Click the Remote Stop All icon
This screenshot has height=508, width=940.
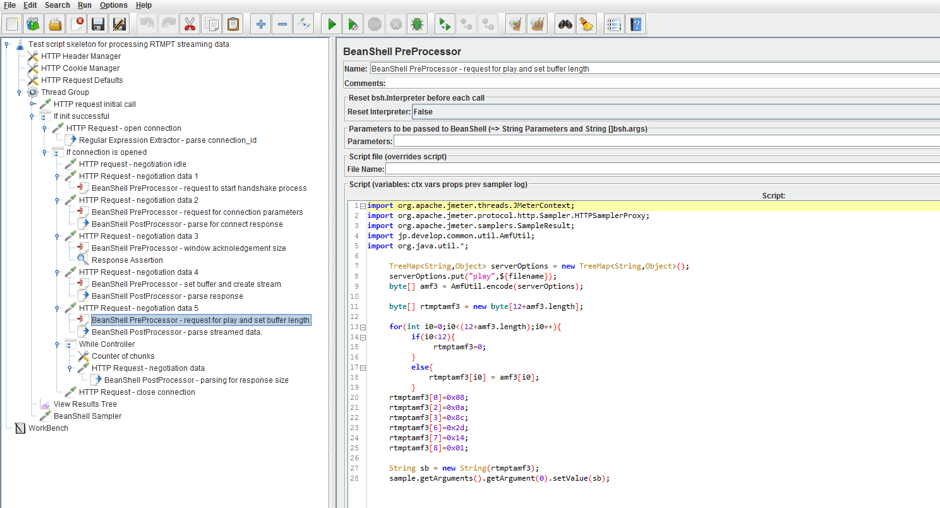pyautogui.click(x=466, y=25)
